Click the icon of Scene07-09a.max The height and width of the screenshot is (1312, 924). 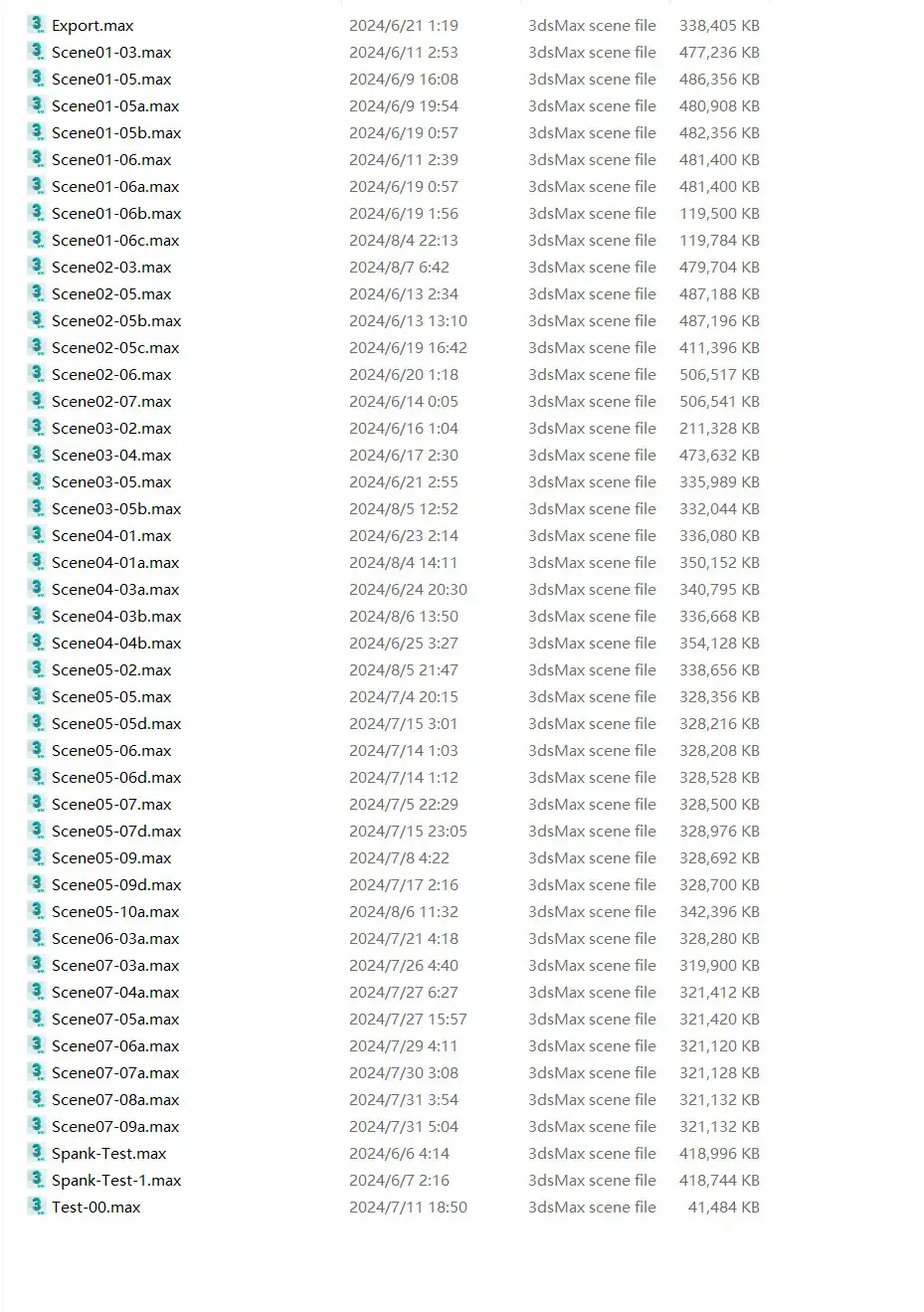click(x=37, y=1126)
